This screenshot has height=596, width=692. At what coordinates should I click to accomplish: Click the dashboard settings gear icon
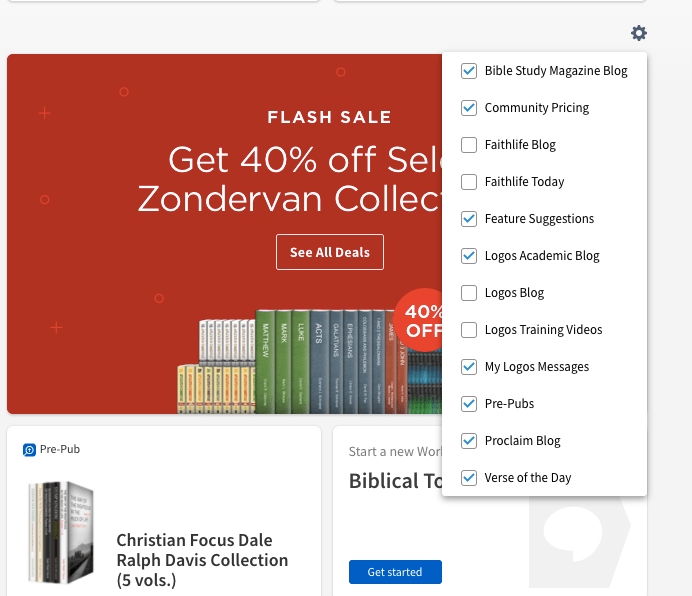639,33
